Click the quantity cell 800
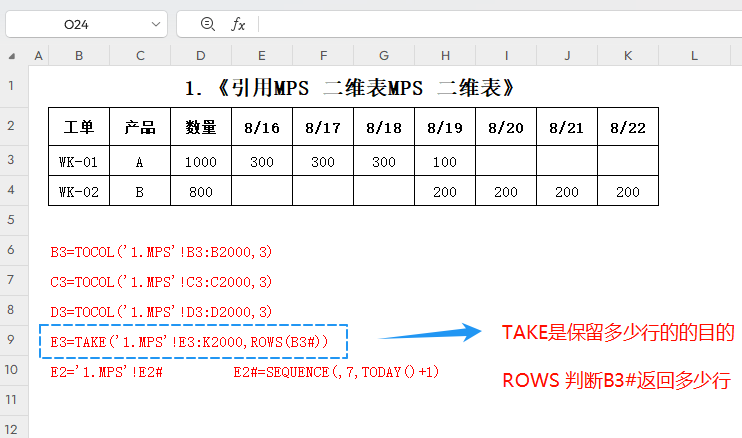This screenshot has width=742, height=438. coord(201,191)
